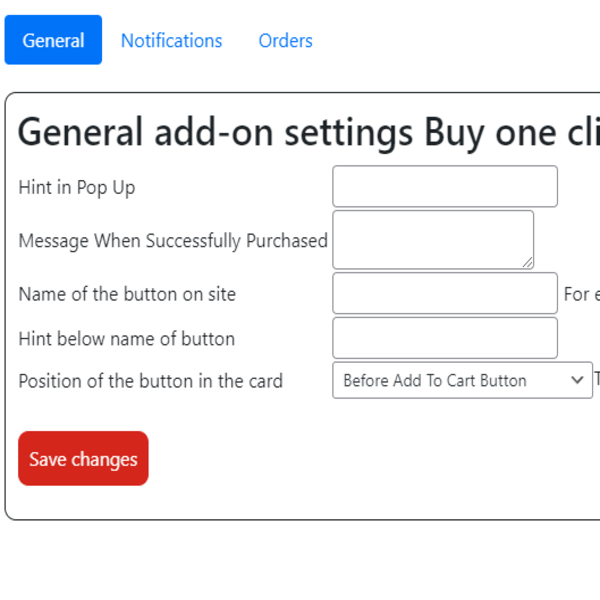Click the 'For e' hint beside name field
Image resolution: width=600 pixels, height=600 pixels.
point(582,294)
